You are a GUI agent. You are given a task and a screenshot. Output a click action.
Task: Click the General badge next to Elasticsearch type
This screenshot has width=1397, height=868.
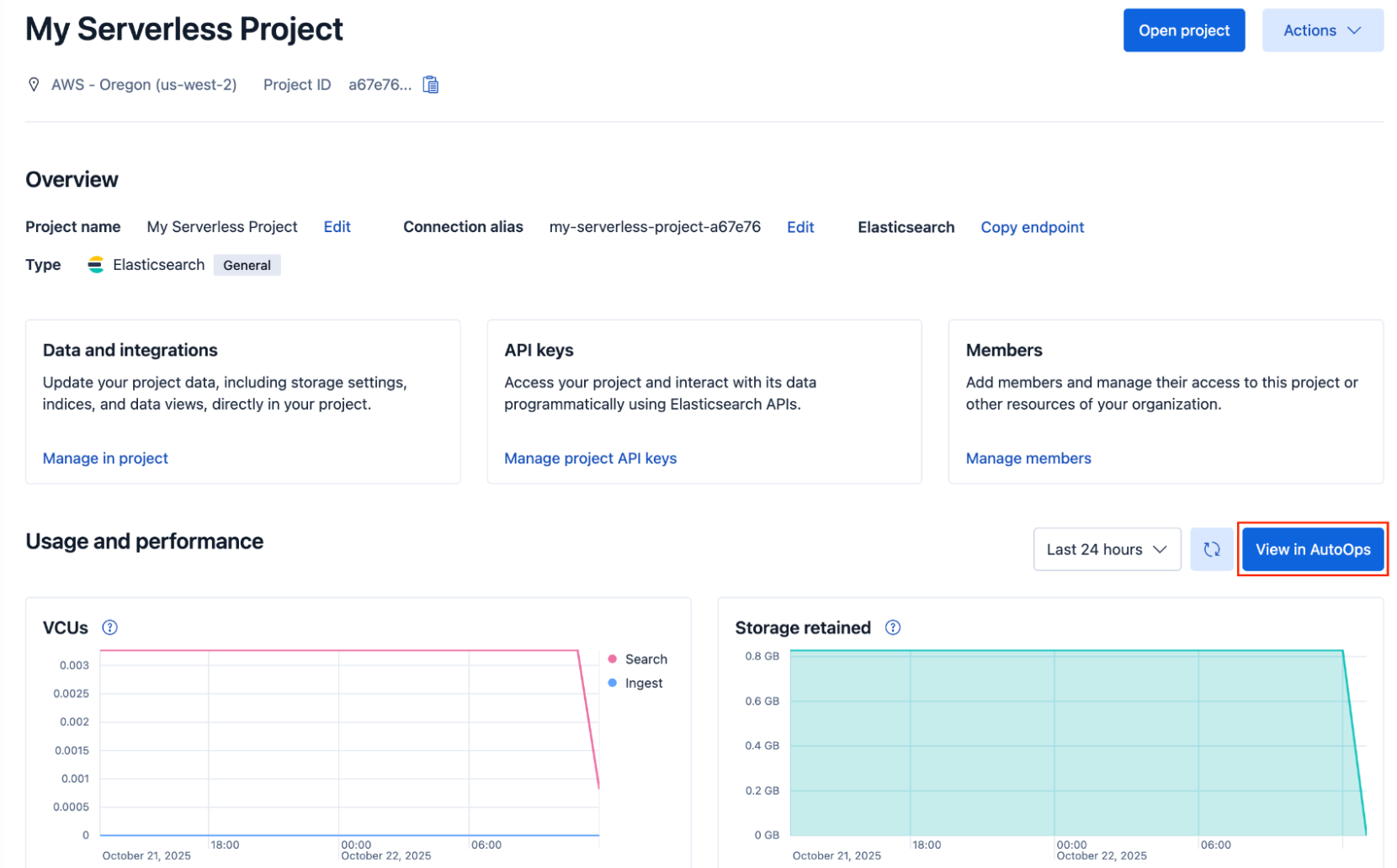click(247, 265)
